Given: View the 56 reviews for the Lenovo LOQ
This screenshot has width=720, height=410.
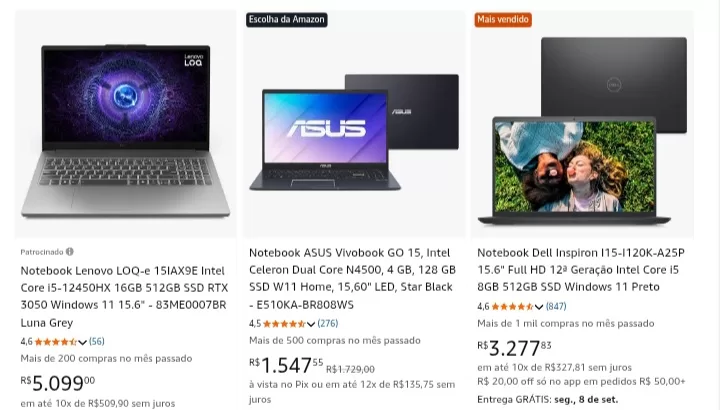Looking at the screenshot, I should click(97, 341).
